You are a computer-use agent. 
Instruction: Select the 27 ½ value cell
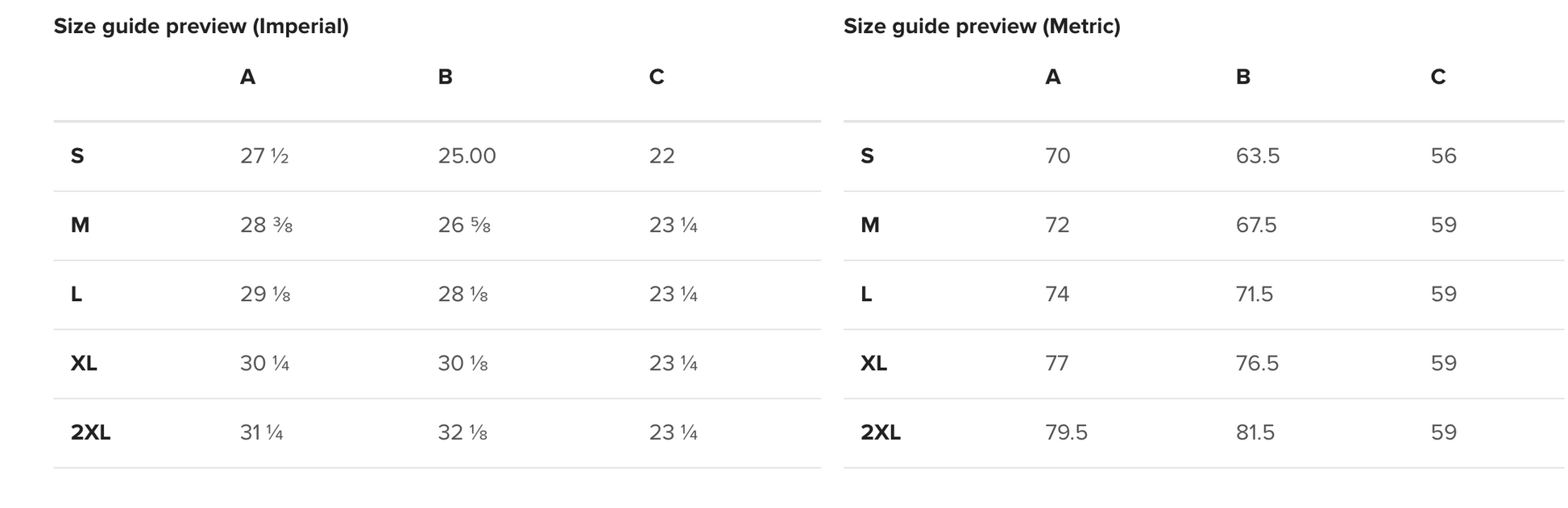(264, 156)
